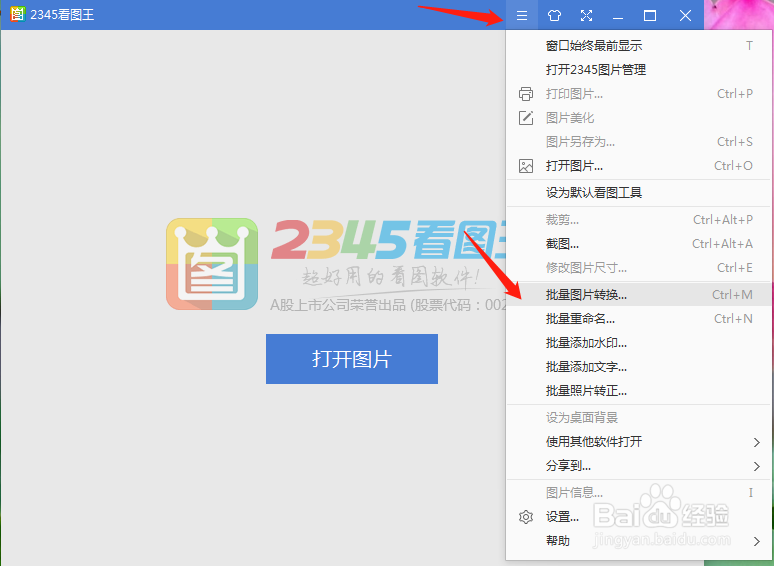Choose 批量重命名... from the menu
This screenshot has width=774, height=566.
pyautogui.click(x=639, y=319)
